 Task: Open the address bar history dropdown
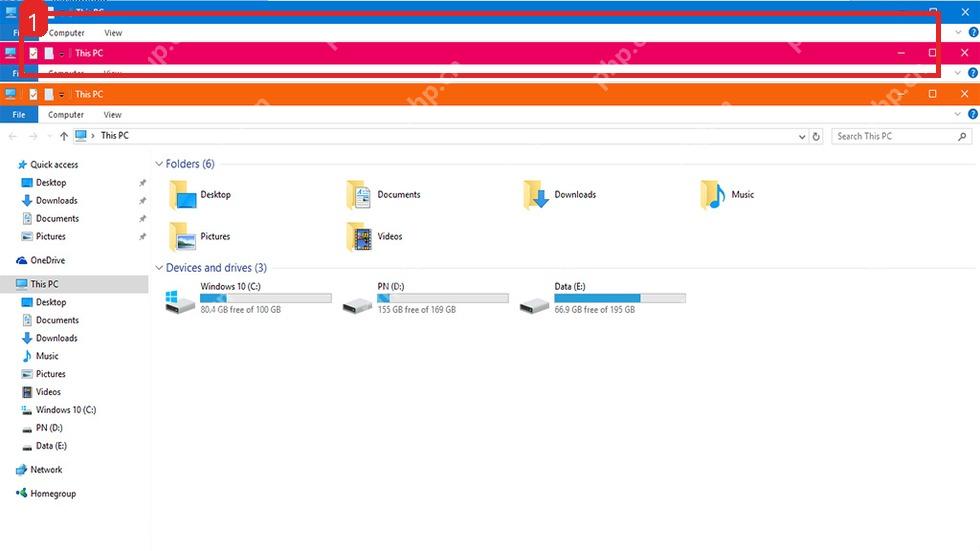[802, 136]
